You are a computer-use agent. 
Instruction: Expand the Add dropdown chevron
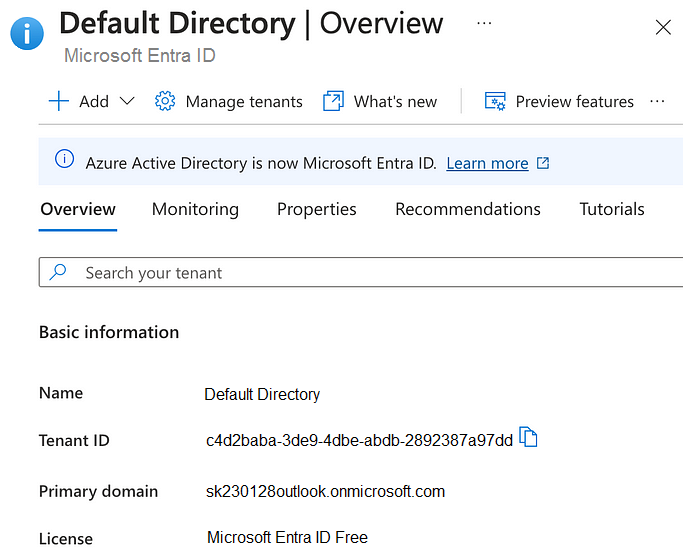coord(126,101)
